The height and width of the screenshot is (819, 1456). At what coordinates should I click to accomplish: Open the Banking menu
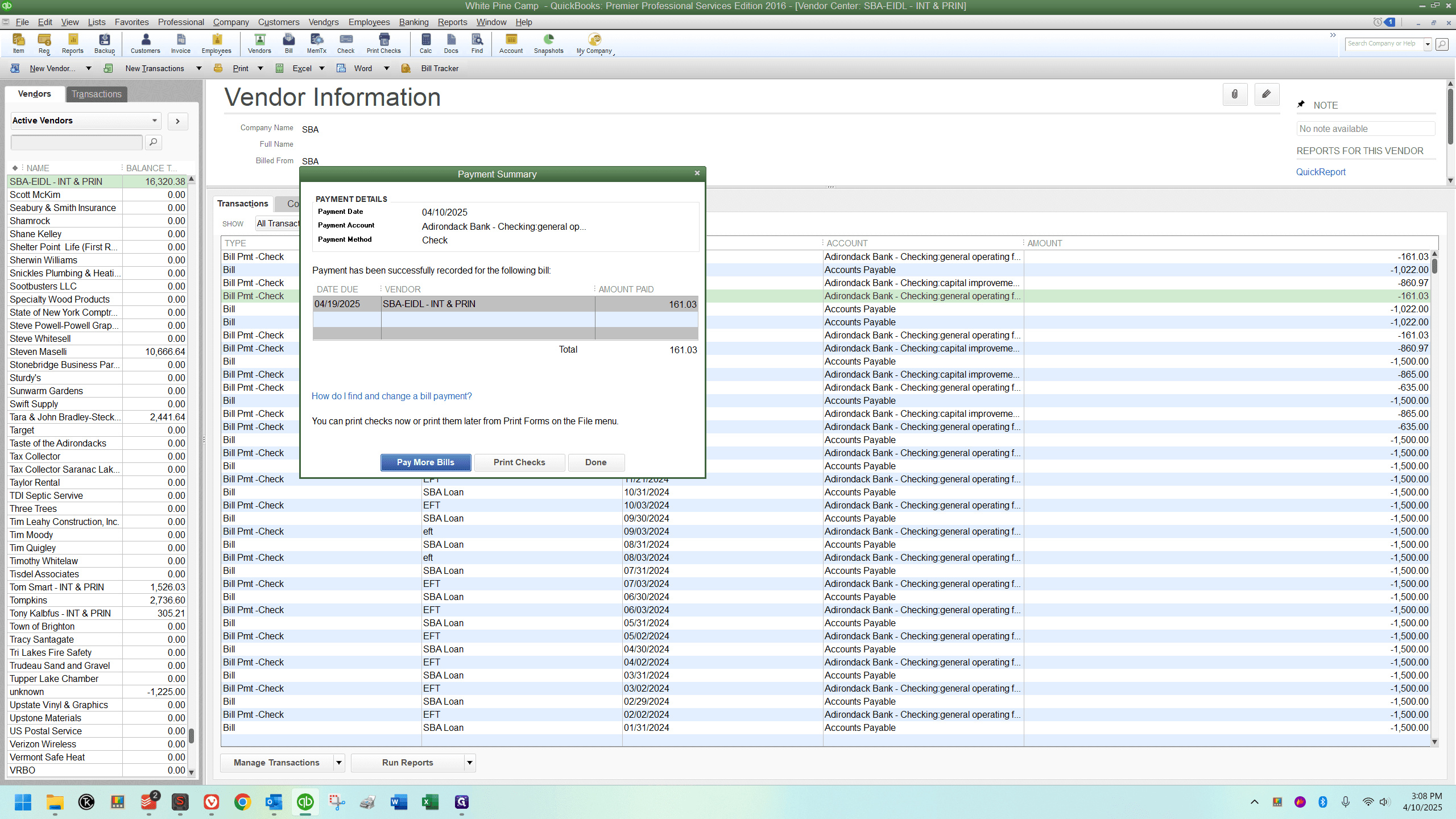[x=413, y=22]
